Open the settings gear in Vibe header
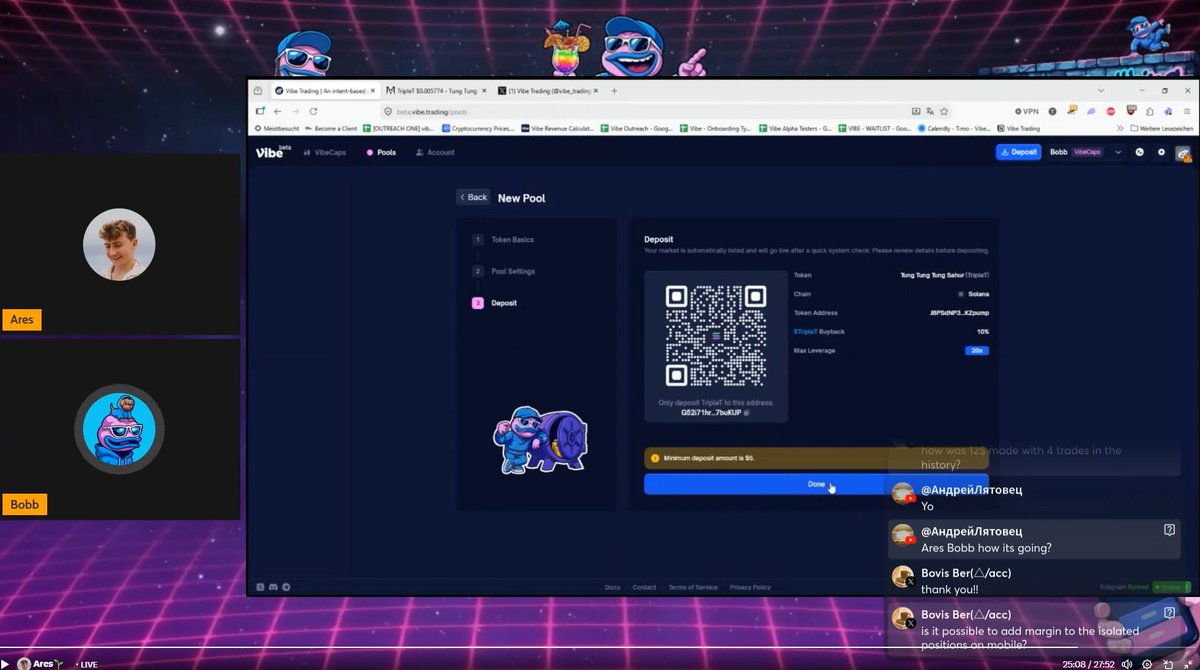The width and height of the screenshot is (1200, 670). (x=1161, y=152)
